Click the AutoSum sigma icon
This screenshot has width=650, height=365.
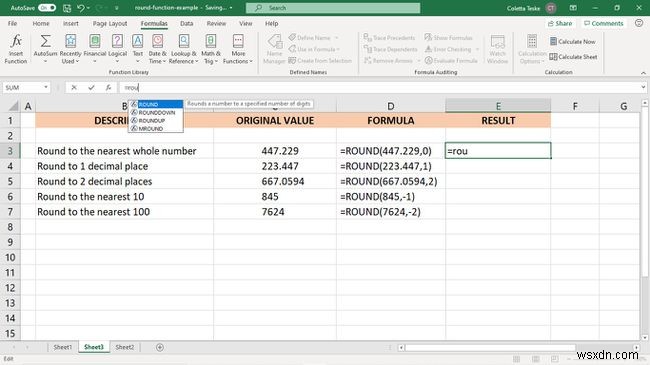point(45,41)
